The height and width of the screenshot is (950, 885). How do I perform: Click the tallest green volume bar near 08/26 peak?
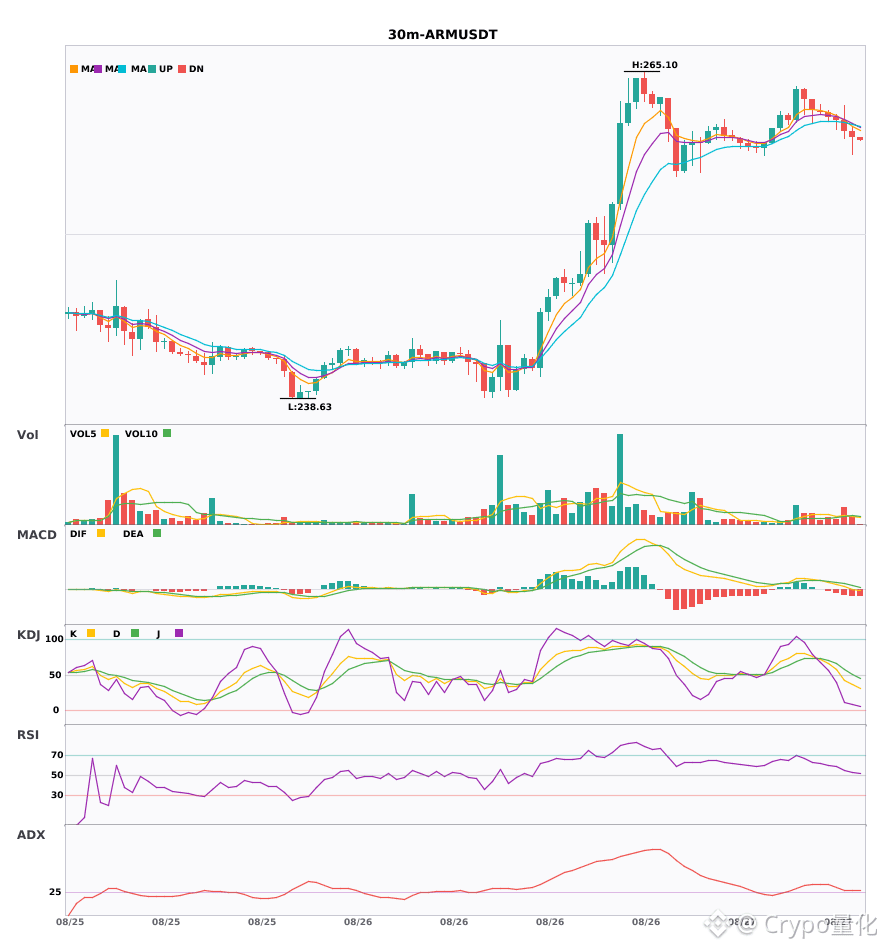pos(620,479)
